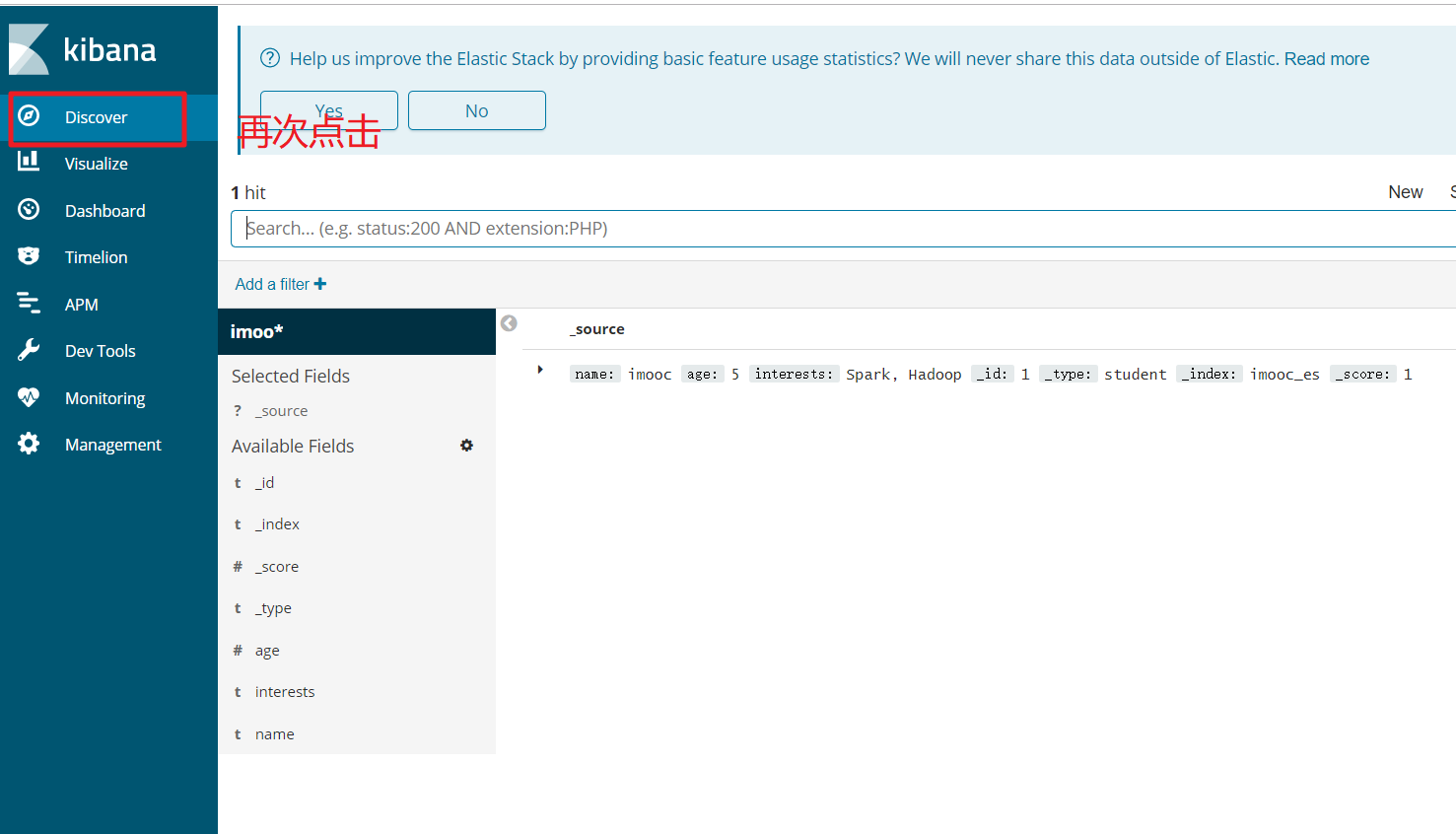The height and width of the screenshot is (834, 1456).
Task: Open the Management gear icon
Action: tap(29, 444)
